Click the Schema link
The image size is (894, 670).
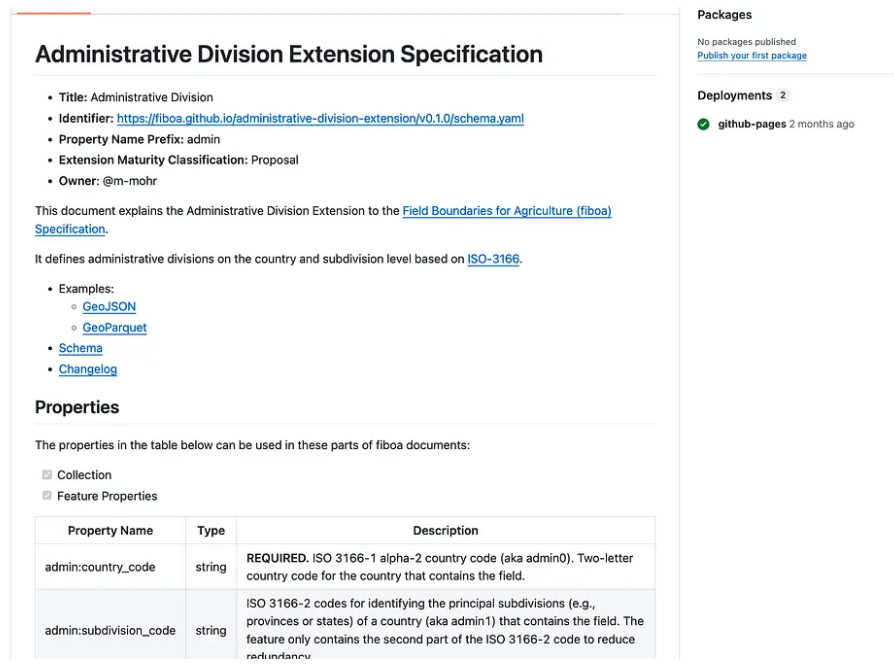80,349
